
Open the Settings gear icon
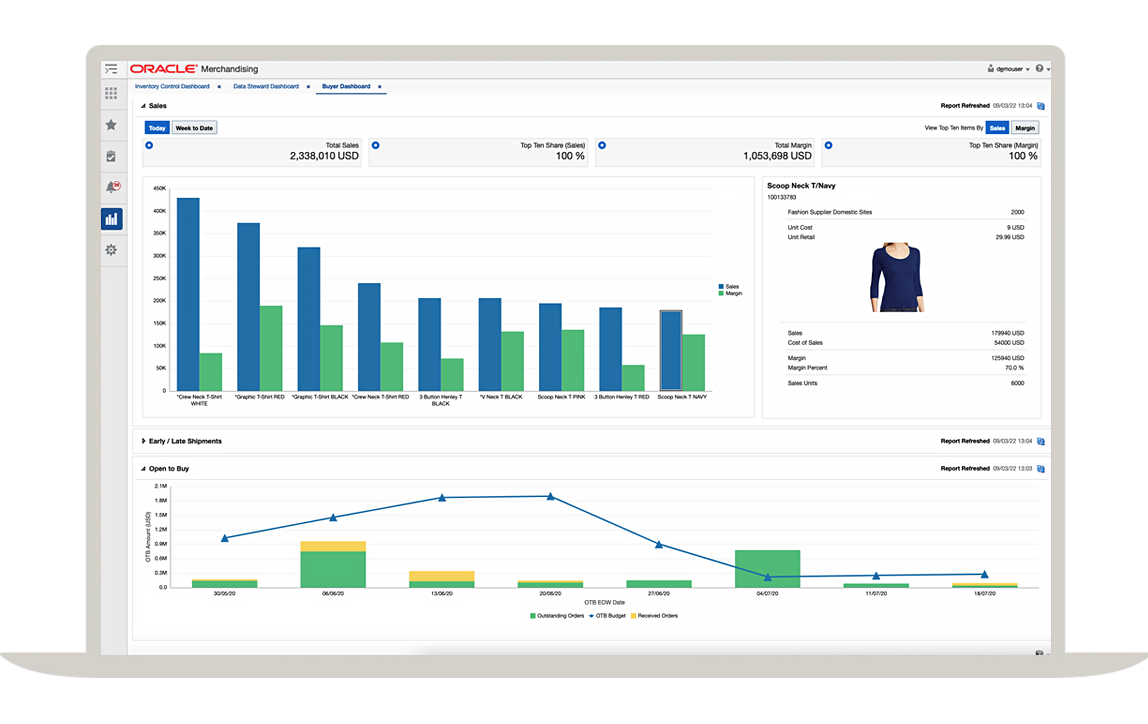pyautogui.click(x=111, y=250)
